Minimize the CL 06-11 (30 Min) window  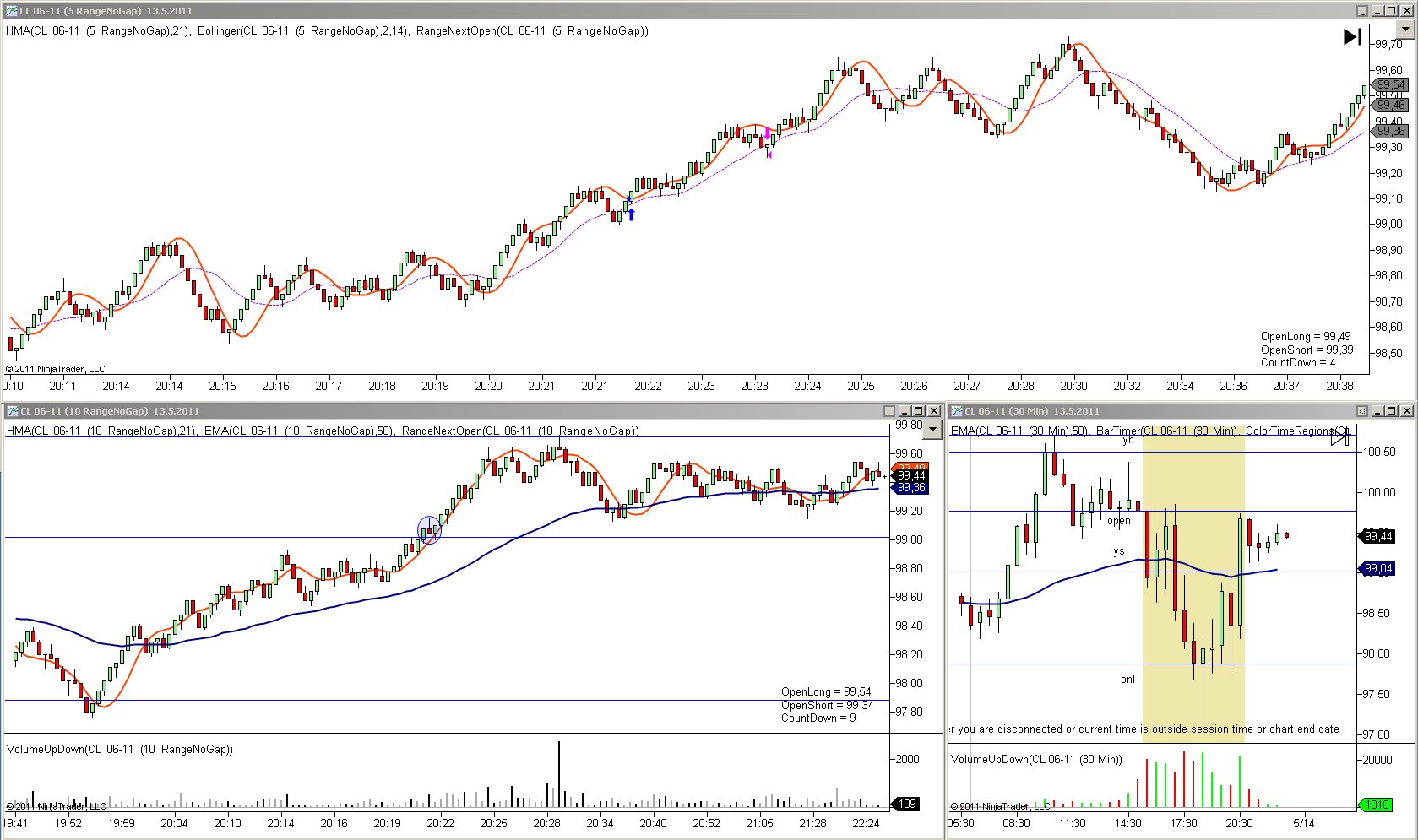point(1378,411)
